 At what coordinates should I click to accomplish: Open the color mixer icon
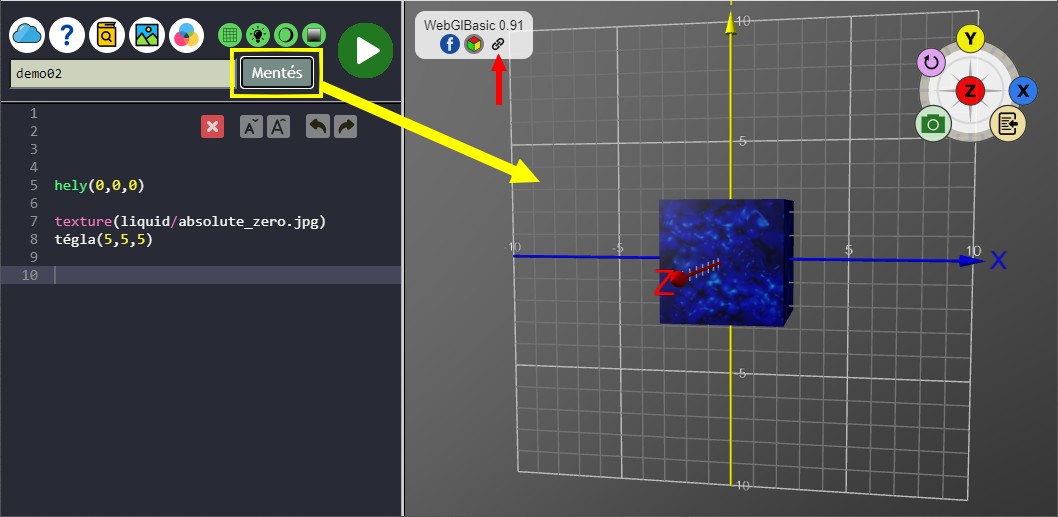[x=186, y=36]
